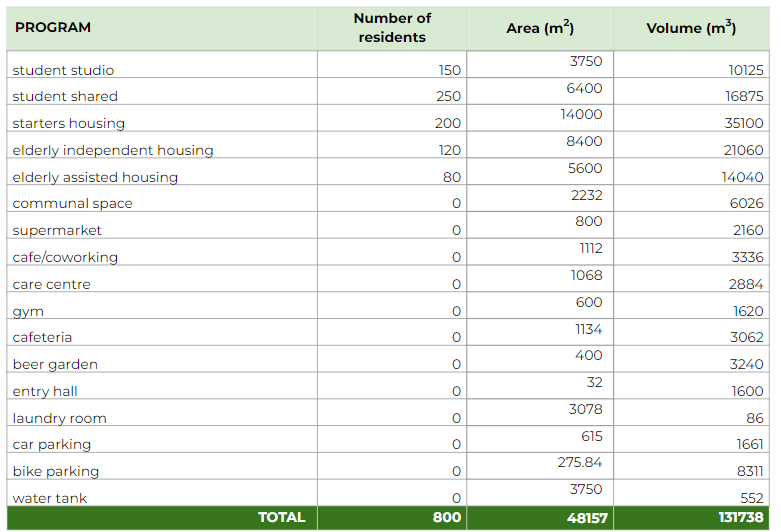Click the elderly assisted housing label
The image size is (781, 532).
(95, 177)
